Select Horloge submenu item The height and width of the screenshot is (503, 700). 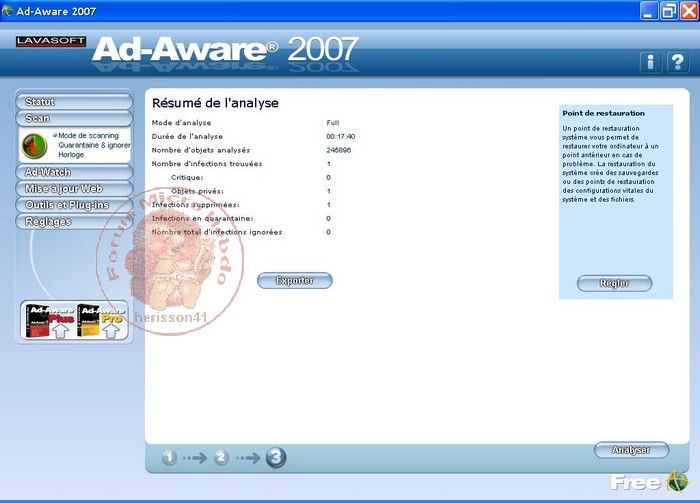pyautogui.click(x=71, y=154)
